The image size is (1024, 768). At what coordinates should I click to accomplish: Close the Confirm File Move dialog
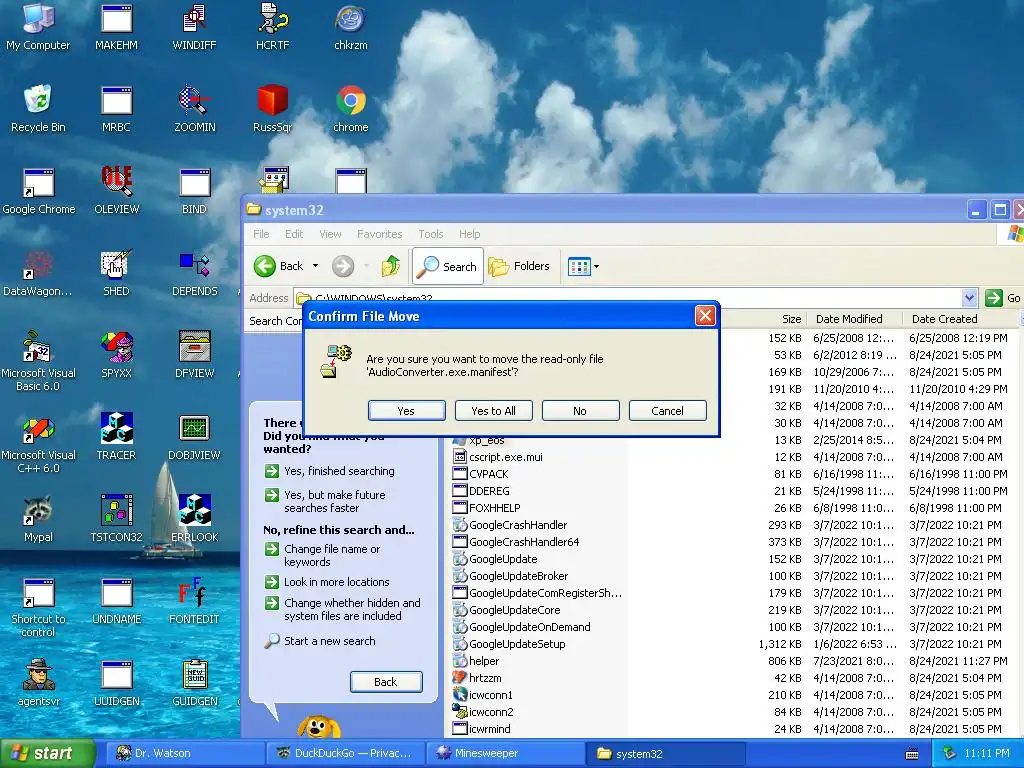pos(705,316)
